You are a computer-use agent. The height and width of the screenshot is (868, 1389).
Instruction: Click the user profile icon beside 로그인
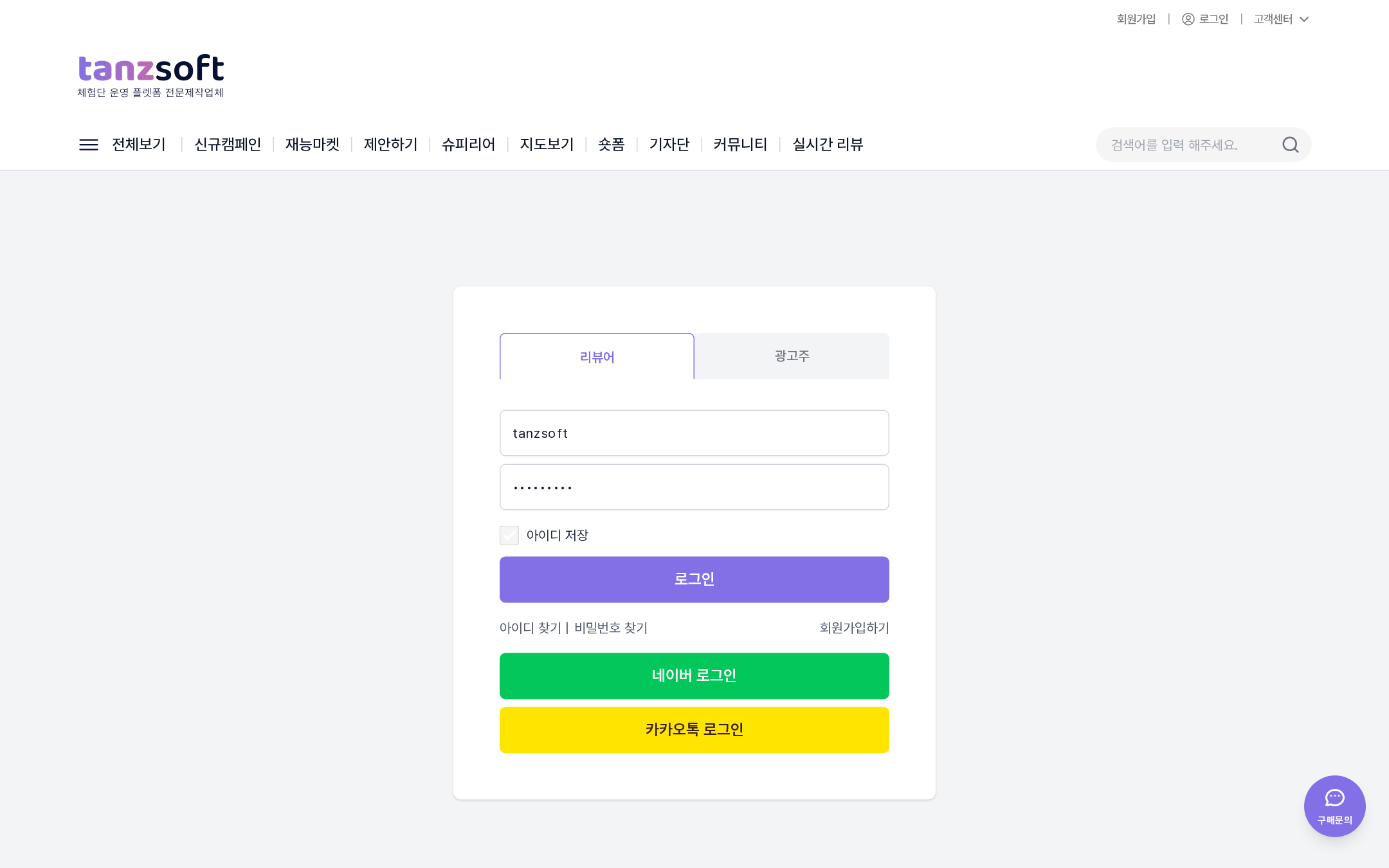click(1188, 19)
